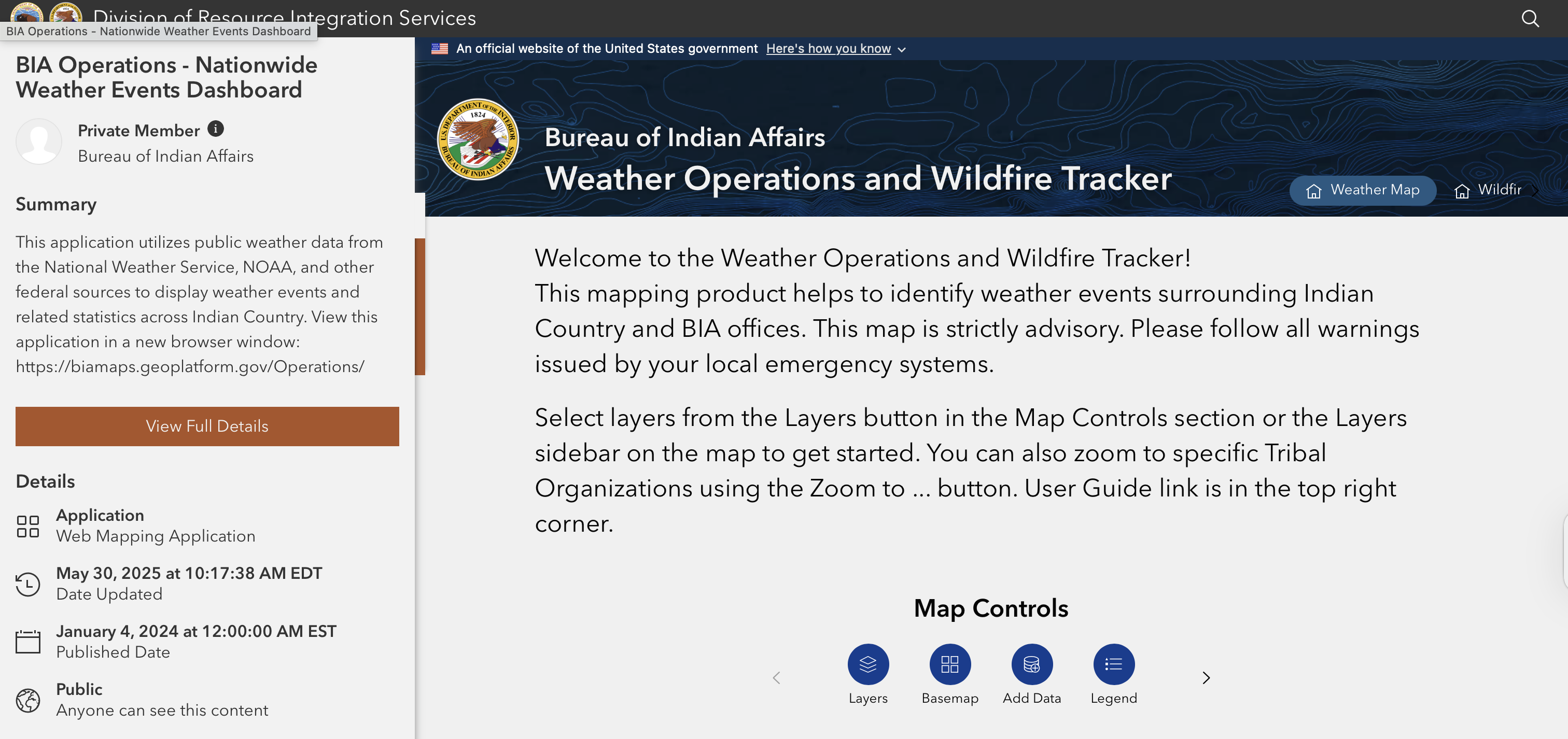Click 'BIA Operations - Nationwide Weather Events Dashboard' title
The width and height of the screenshot is (1568, 739).
point(166,77)
